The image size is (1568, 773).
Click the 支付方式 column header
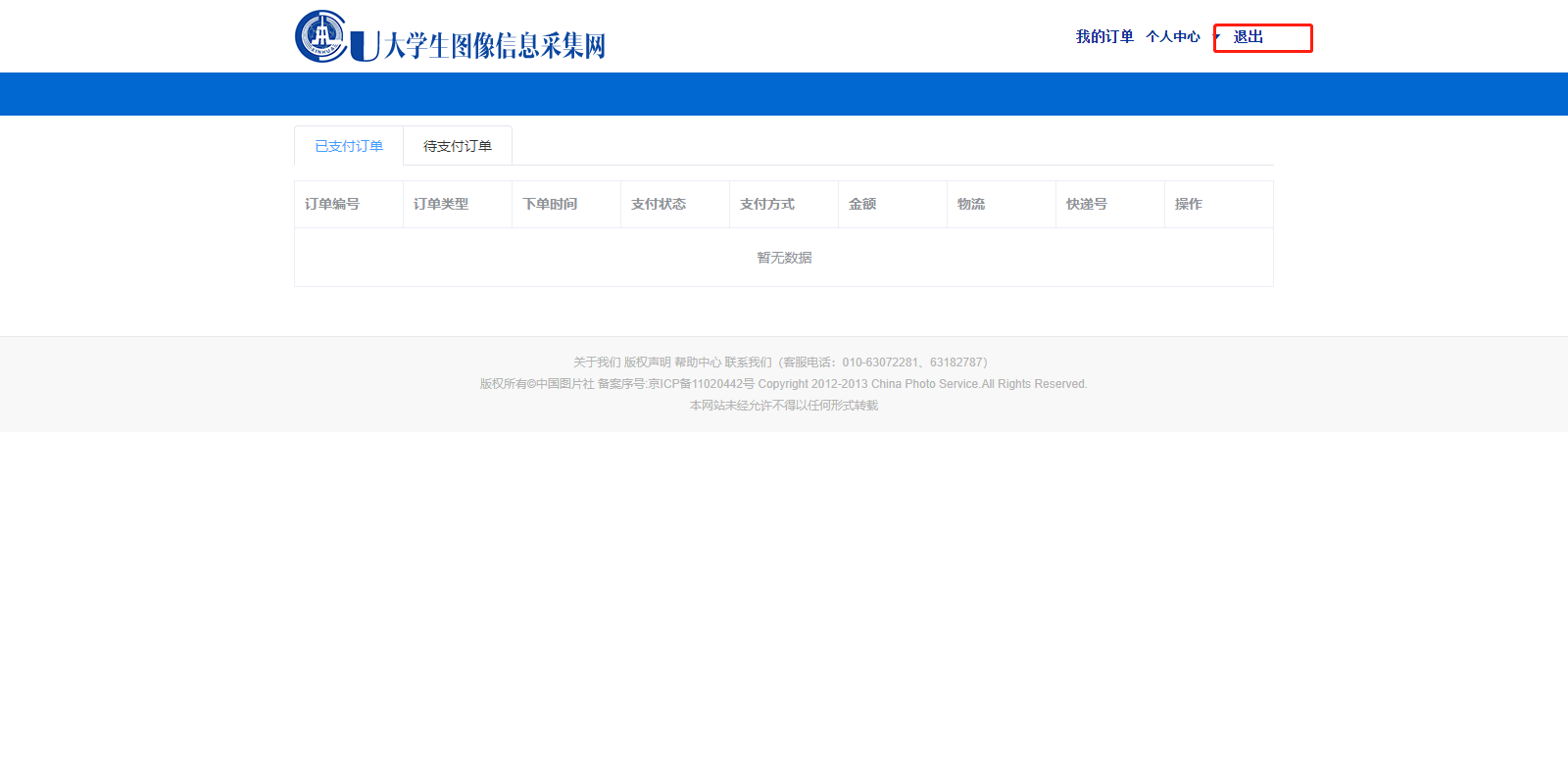click(x=767, y=204)
